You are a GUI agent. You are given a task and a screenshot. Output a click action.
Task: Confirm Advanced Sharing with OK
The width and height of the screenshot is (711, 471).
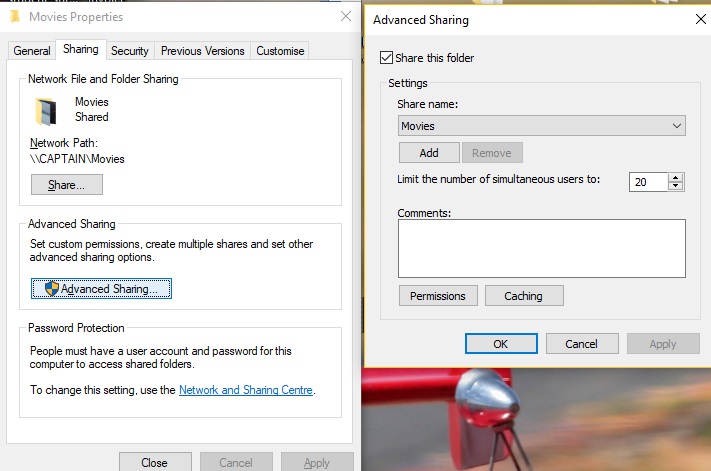click(x=501, y=343)
